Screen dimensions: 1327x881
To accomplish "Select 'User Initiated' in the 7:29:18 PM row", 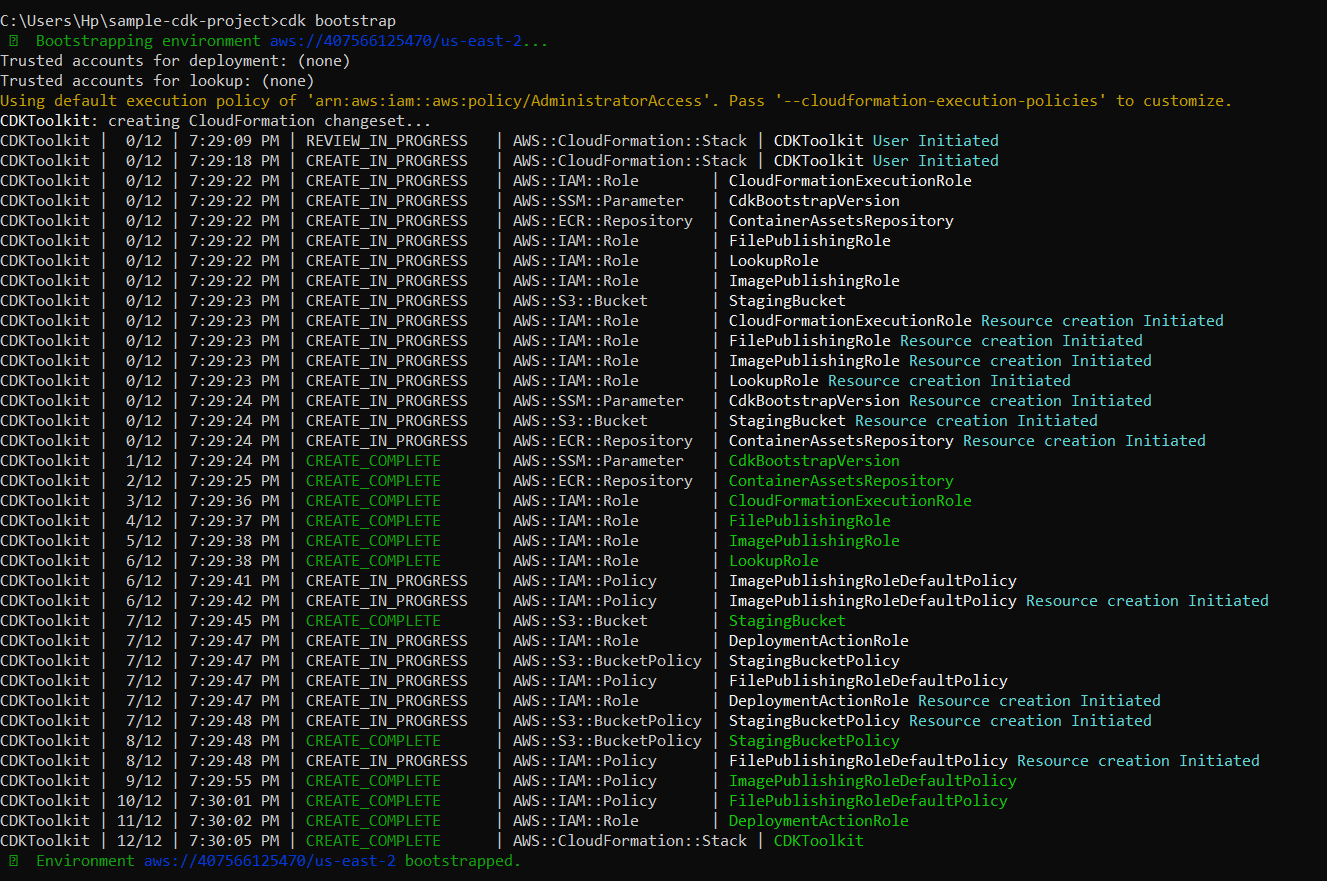I will coord(936,161).
